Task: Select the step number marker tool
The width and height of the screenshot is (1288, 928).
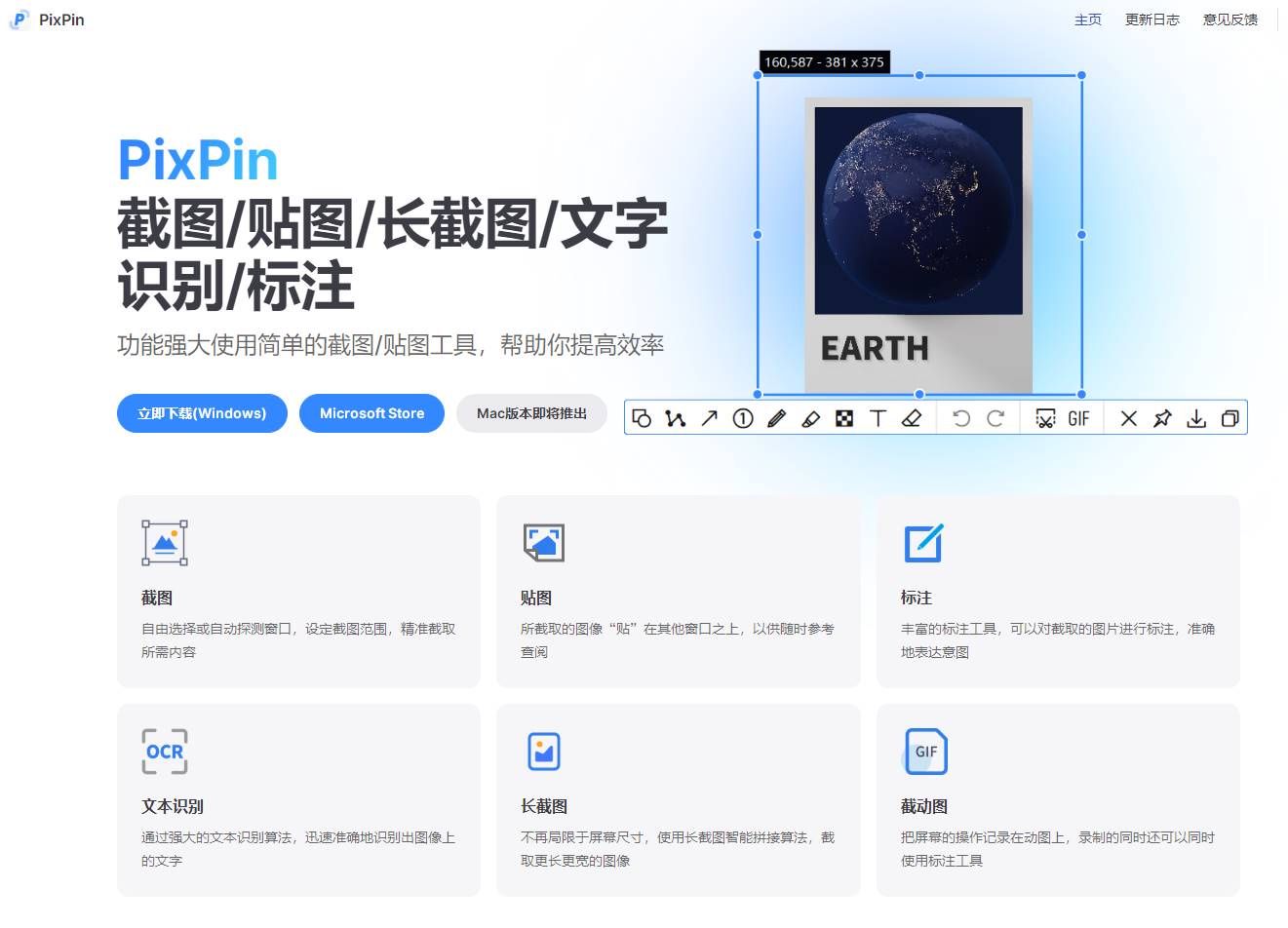Action: [x=742, y=417]
